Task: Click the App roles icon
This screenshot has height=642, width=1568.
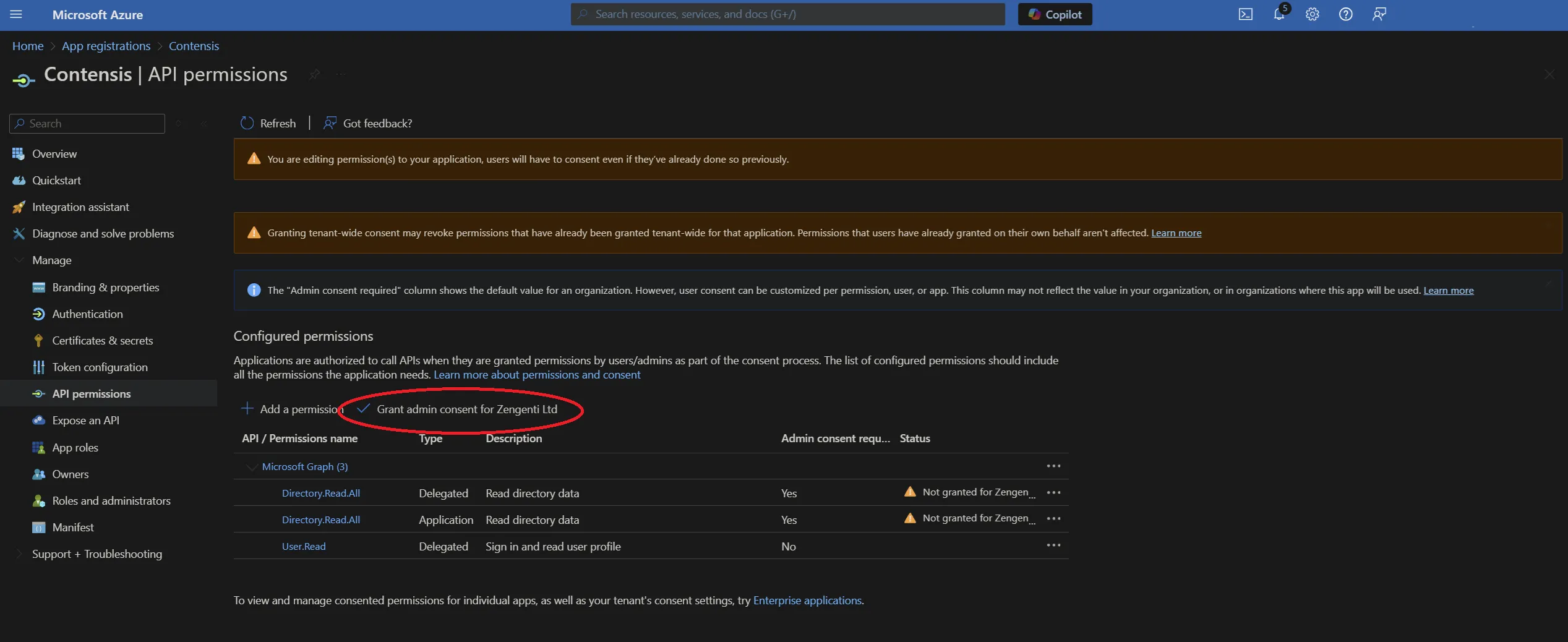Action: tap(38, 447)
